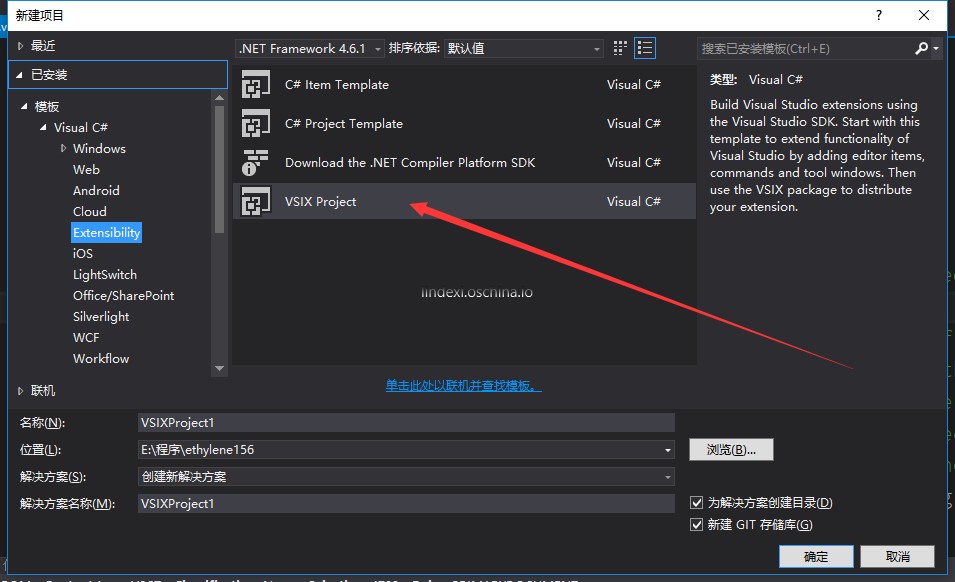Viewport: 955px width, 582px height.
Task: Click the search magnifier icon
Action: (921, 48)
